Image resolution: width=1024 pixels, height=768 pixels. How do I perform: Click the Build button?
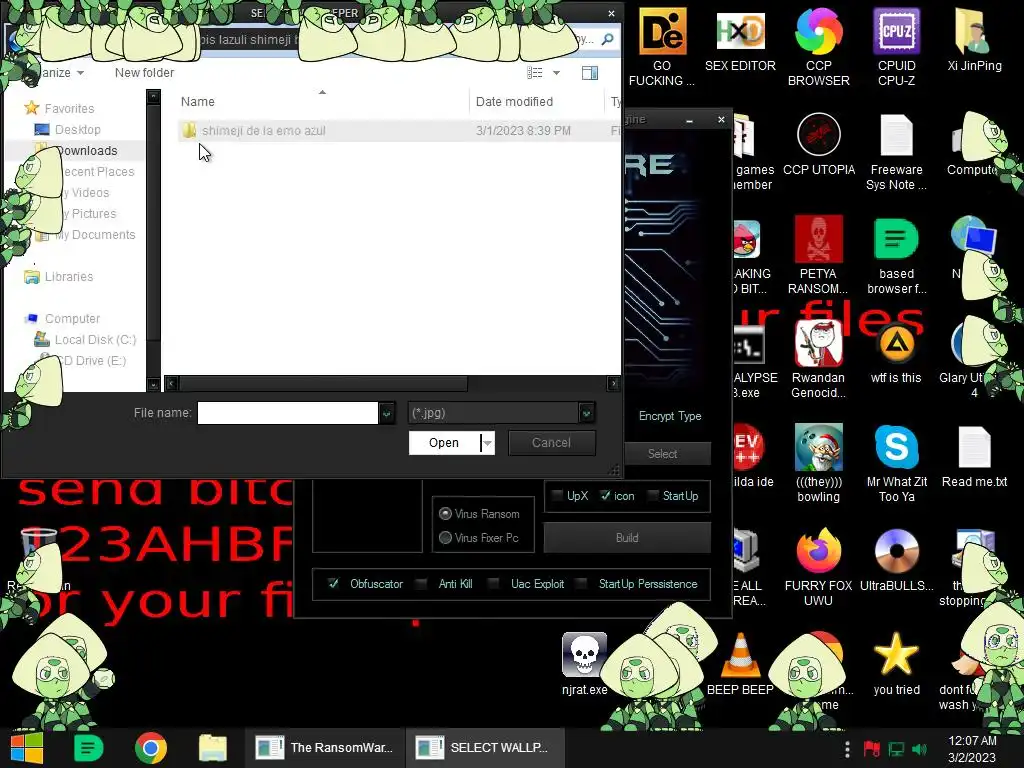pos(627,537)
